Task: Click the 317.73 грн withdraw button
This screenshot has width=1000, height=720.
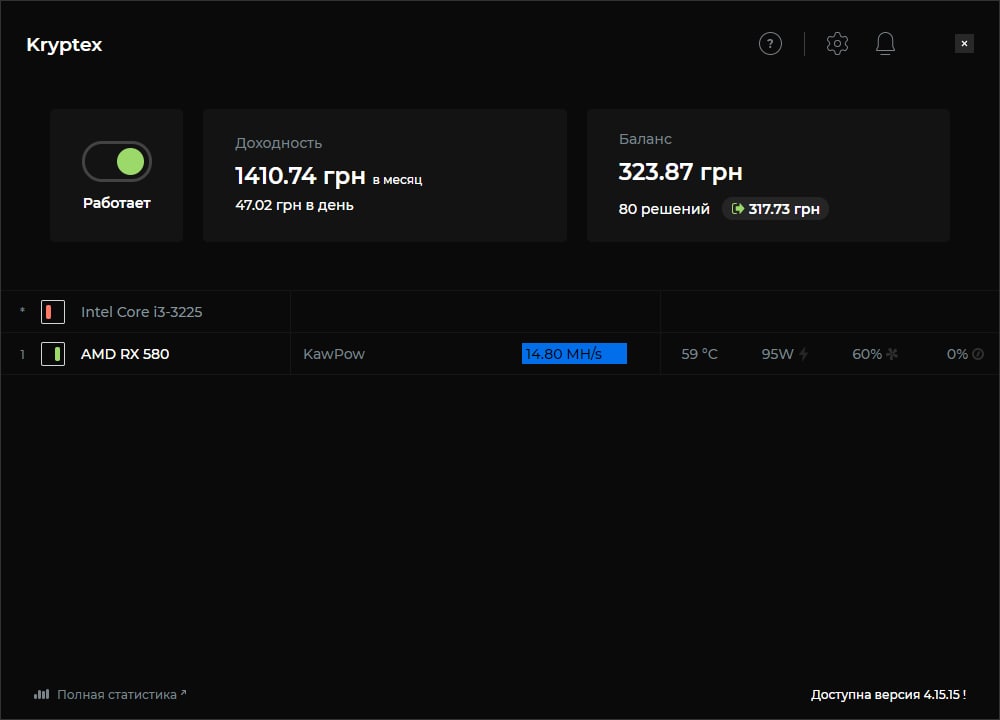Action: pyautogui.click(x=775, y=209)
